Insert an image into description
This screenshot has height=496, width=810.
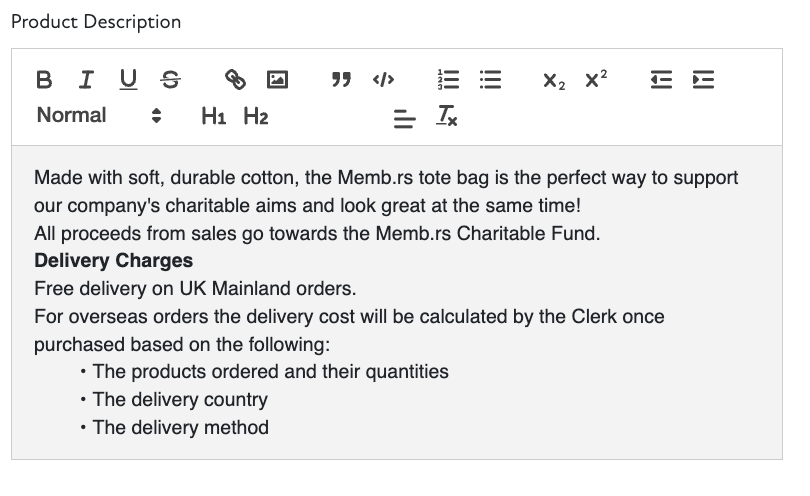[278, 80]
